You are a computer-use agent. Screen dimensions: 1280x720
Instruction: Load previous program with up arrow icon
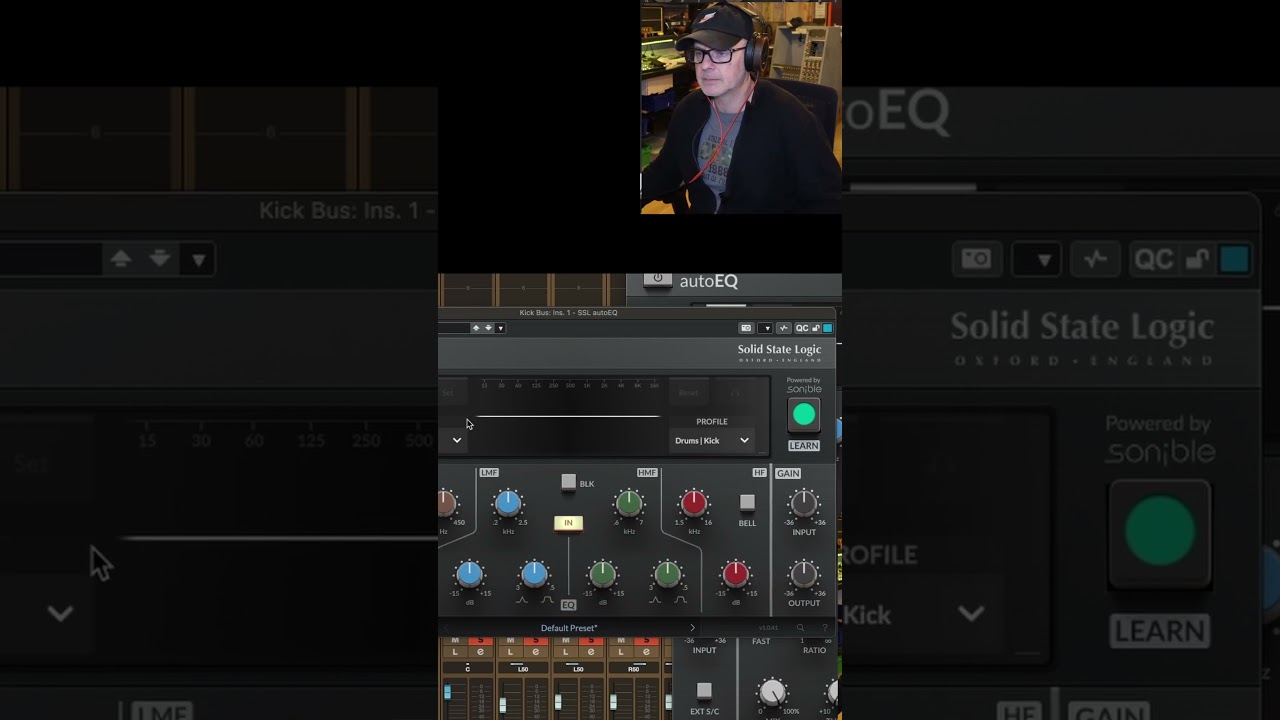[476, 328]
